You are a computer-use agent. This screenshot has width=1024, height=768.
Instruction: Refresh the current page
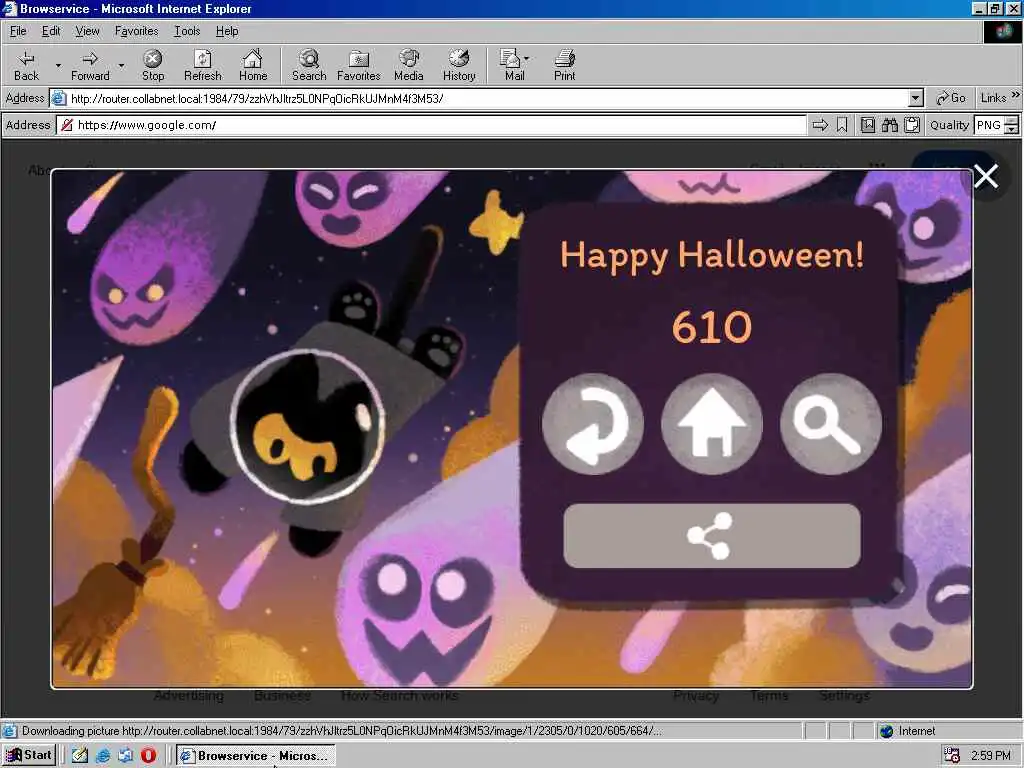click(202, 66)
